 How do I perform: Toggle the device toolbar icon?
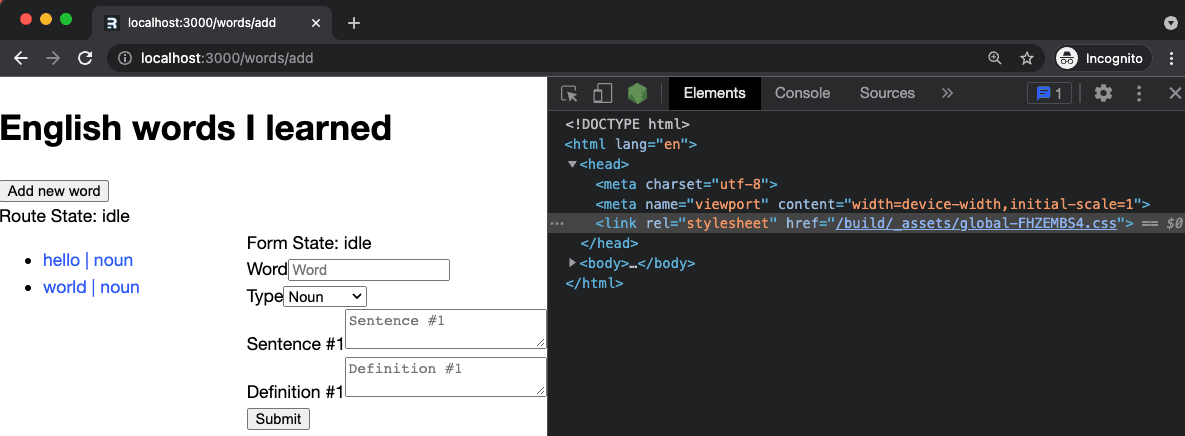point(602,94)
